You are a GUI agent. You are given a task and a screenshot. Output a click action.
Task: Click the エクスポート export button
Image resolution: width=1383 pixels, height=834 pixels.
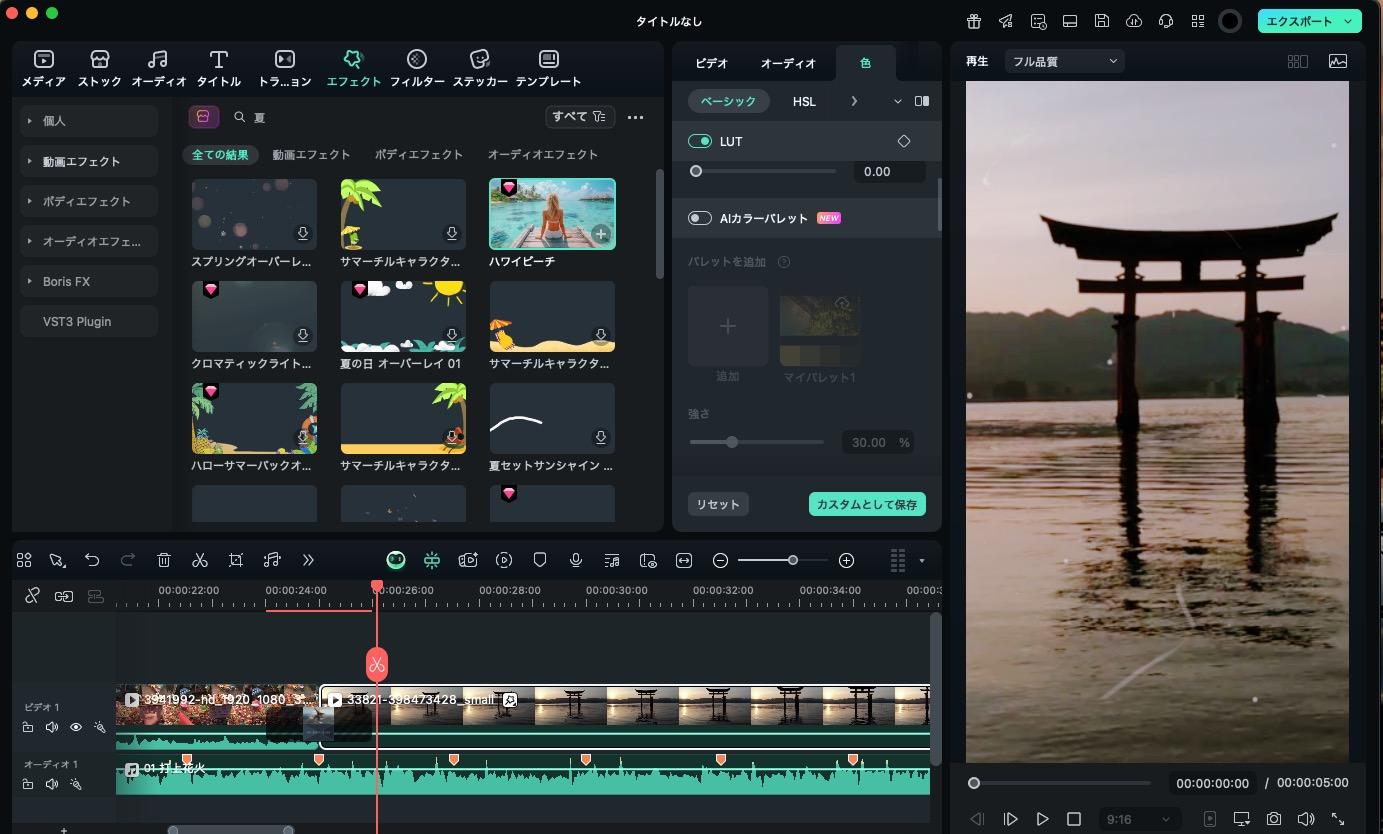tap(1309, 21)
